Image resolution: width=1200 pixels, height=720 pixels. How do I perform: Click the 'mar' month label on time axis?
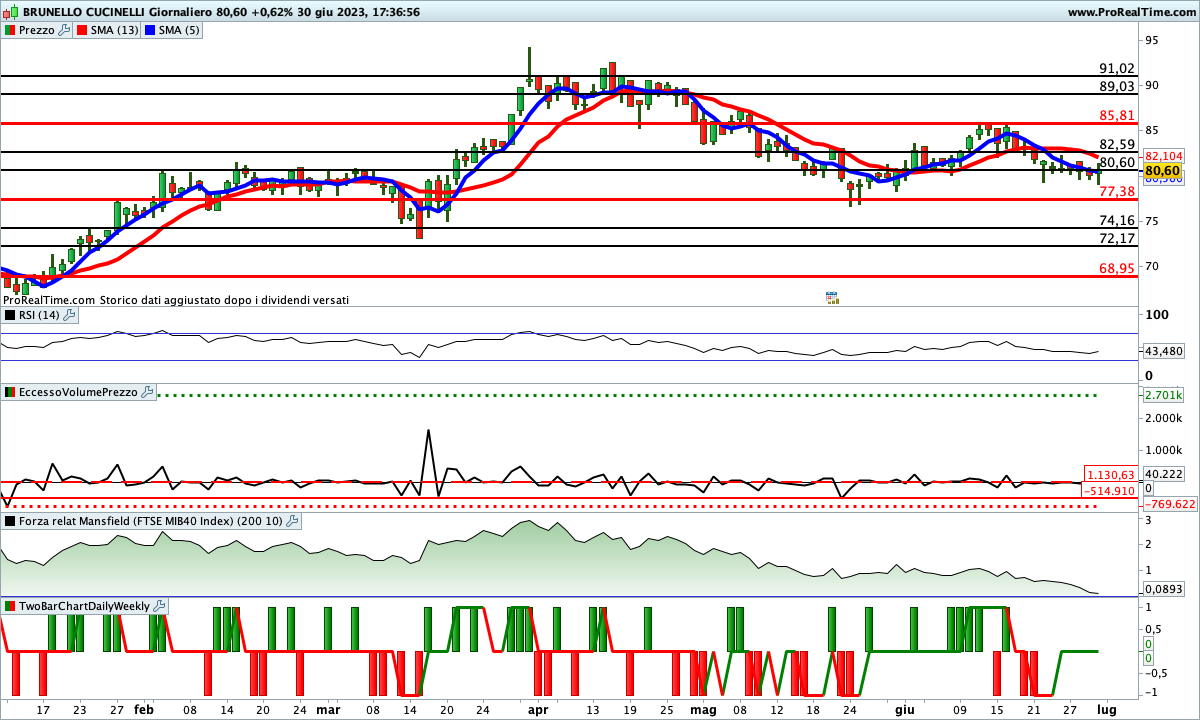328,708
